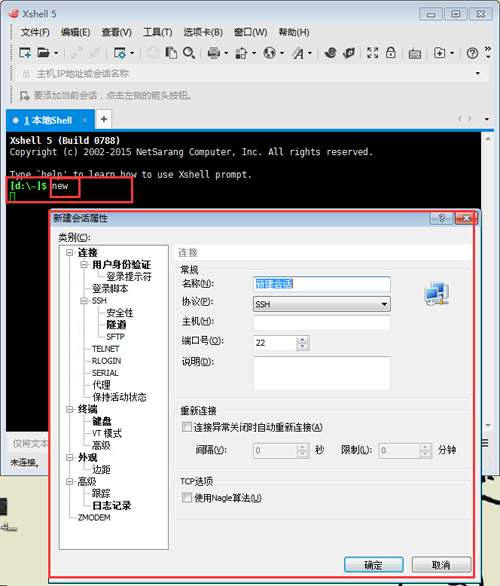Select the 本地Shell tab

pos(48,120)
